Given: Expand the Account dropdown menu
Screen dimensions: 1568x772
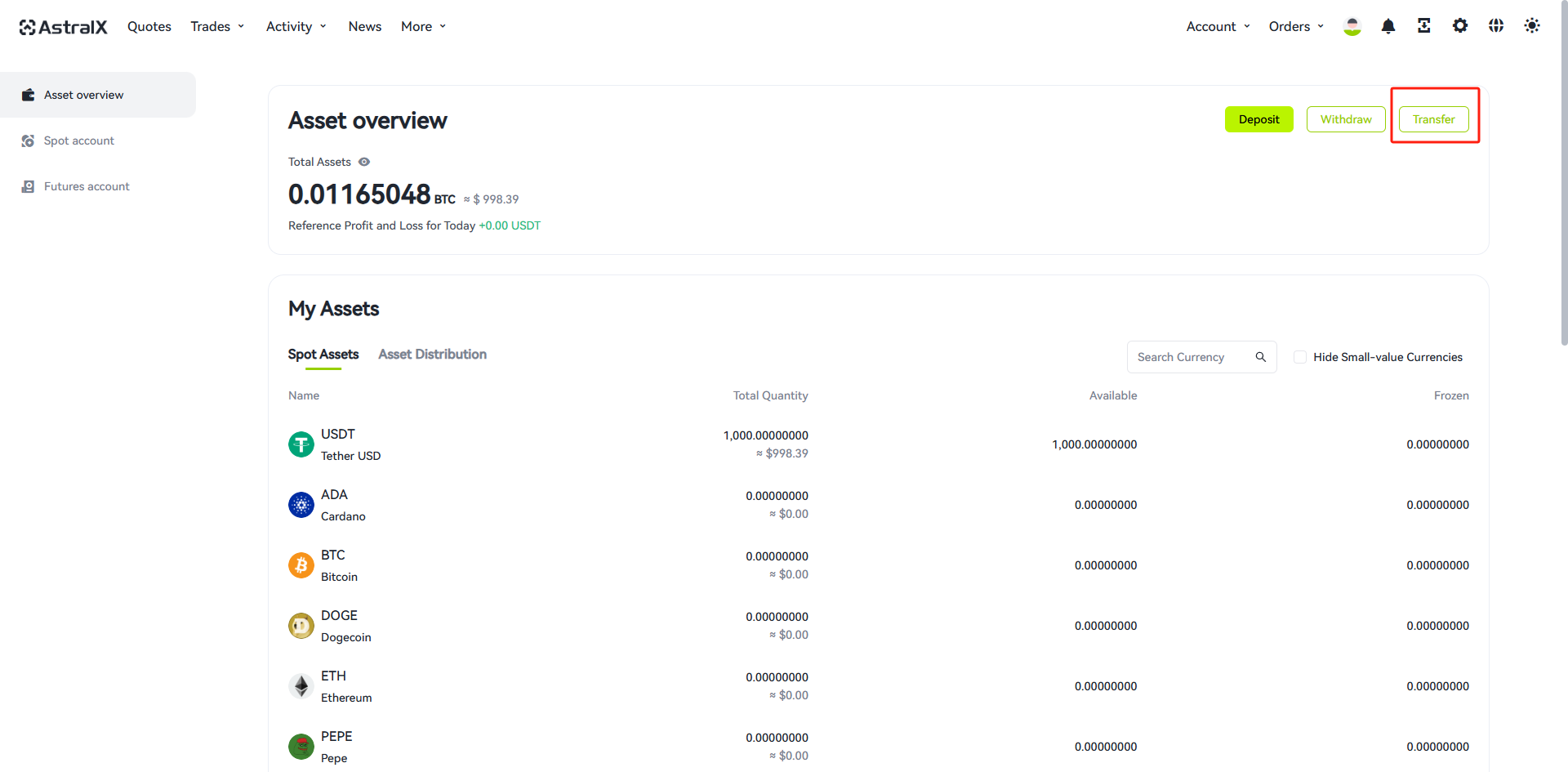Looking at the screenshot, I should pos(1218,26).
